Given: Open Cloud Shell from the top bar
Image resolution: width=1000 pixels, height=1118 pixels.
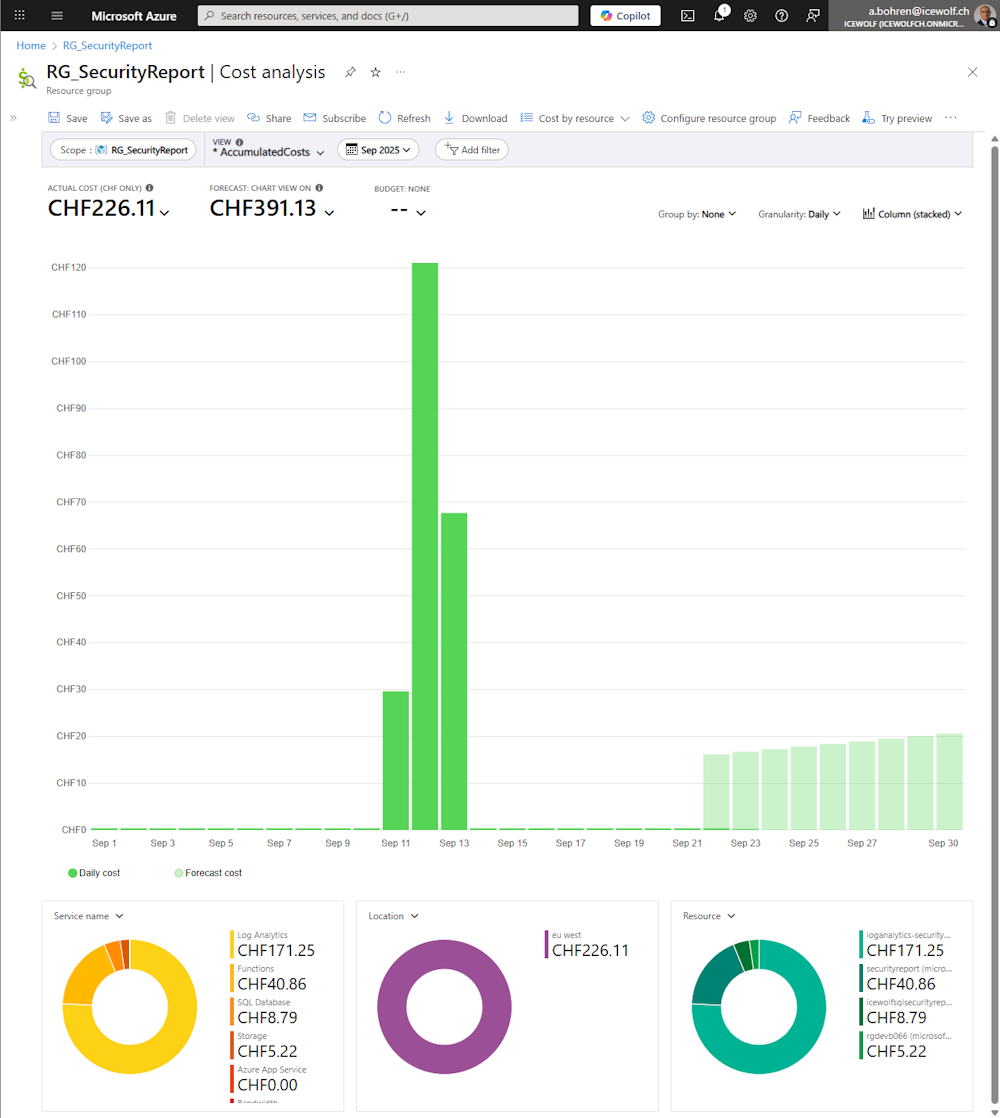Looking at the screenshot, I should pyautogui.click(x=688, y=16).
